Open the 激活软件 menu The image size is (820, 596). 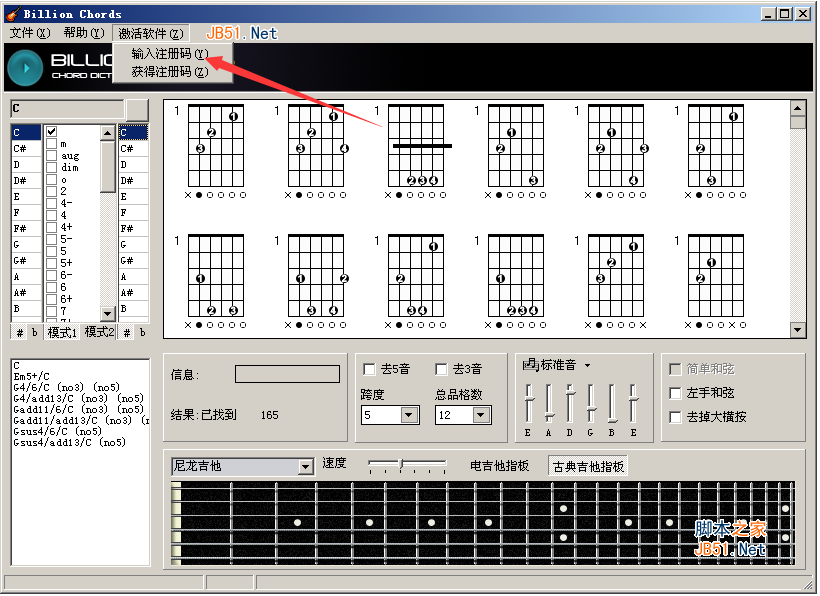click(151, 33)
